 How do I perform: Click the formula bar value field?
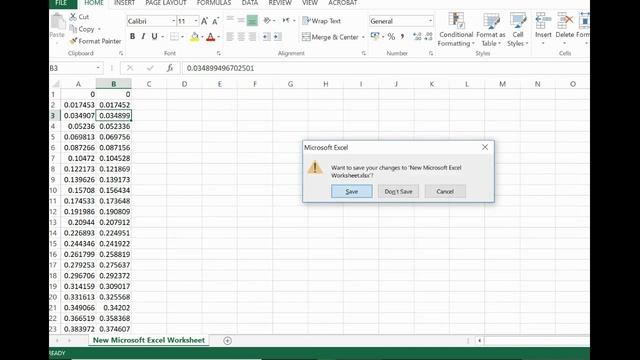click(x=386, y=68)
